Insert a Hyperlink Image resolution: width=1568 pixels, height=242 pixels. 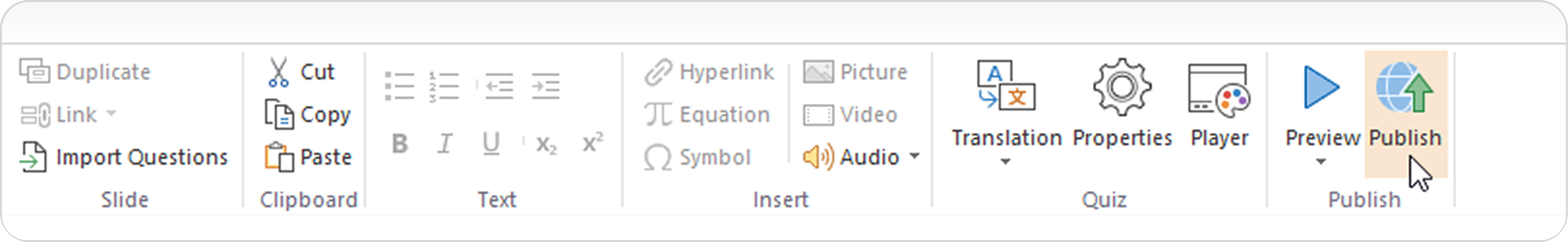point(709,72)
